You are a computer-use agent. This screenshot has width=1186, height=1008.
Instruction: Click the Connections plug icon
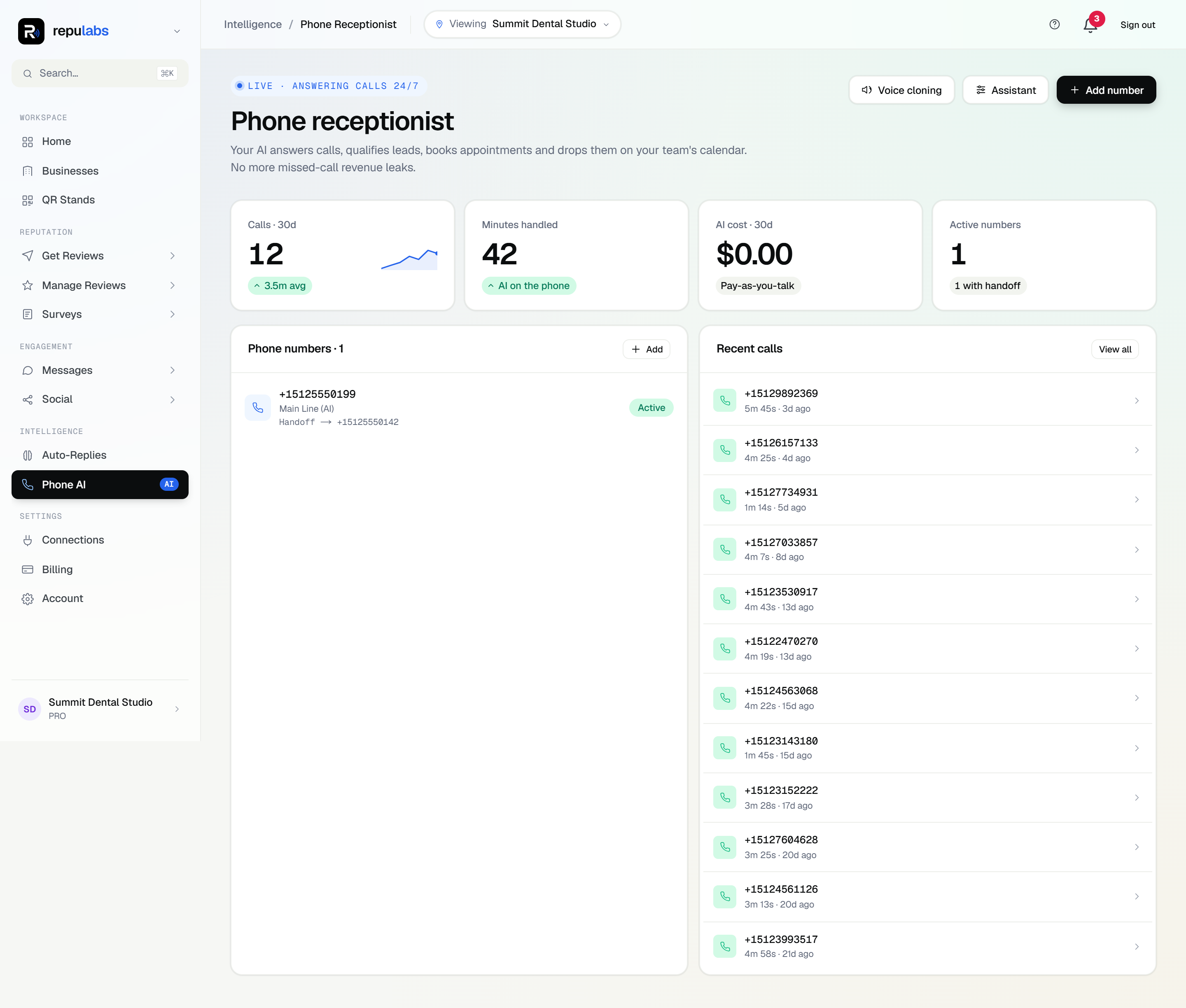click(x=28, y=540)
